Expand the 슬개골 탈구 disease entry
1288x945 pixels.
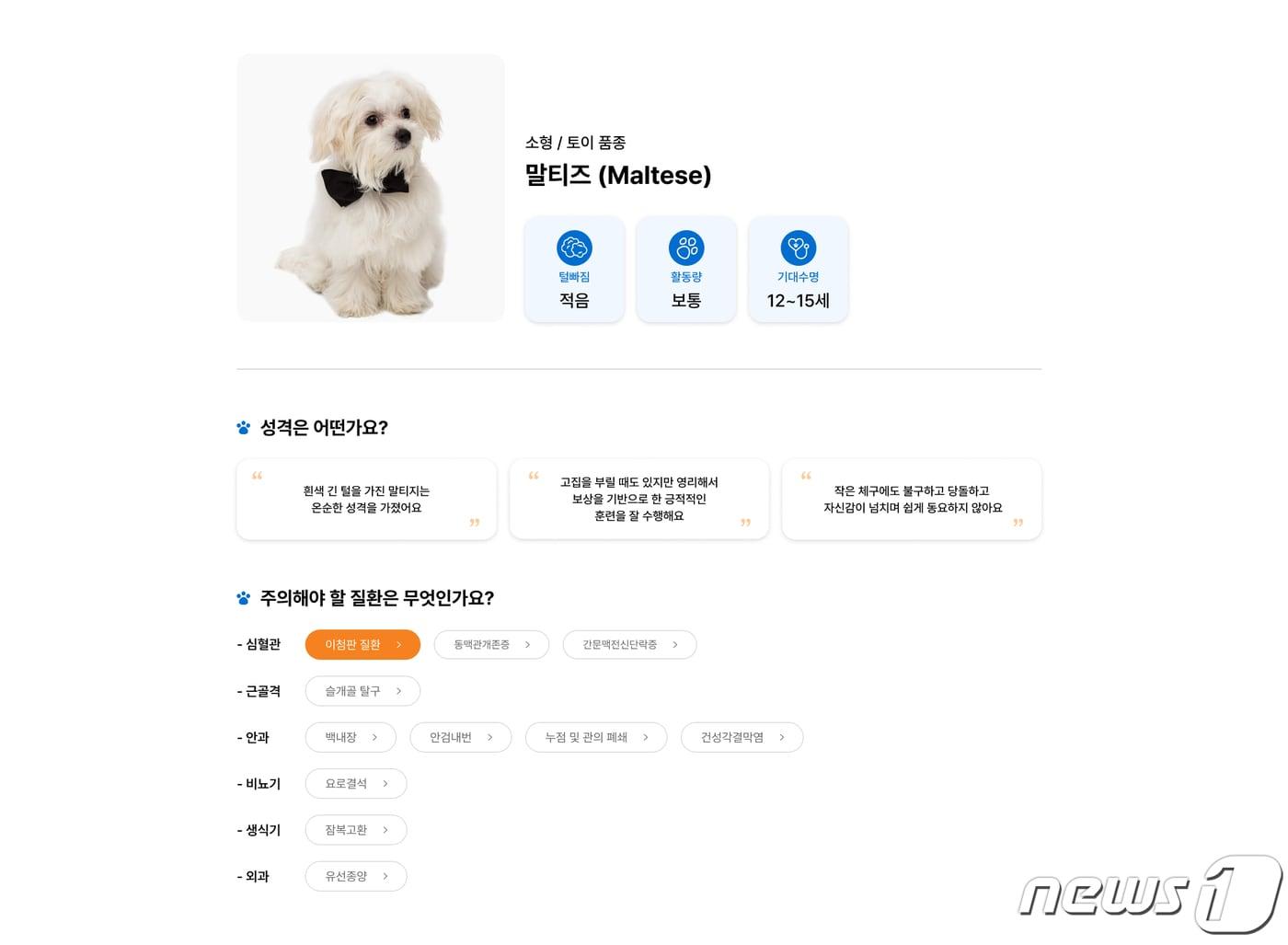[x=362, y=691]
